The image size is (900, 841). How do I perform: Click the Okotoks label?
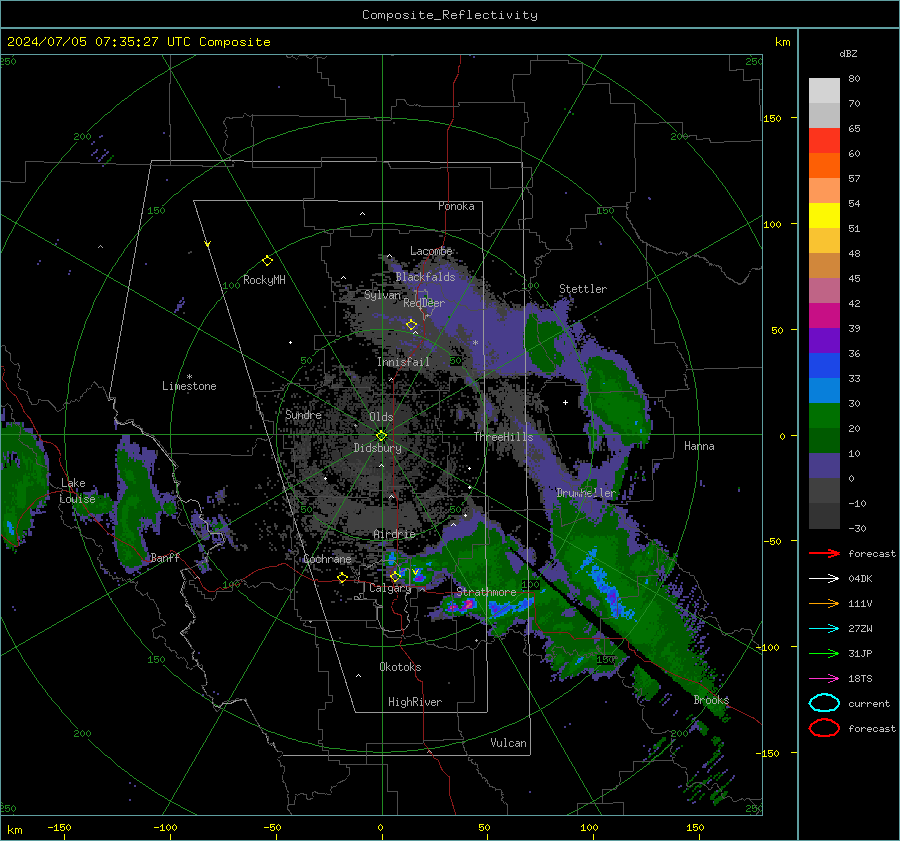400,667
